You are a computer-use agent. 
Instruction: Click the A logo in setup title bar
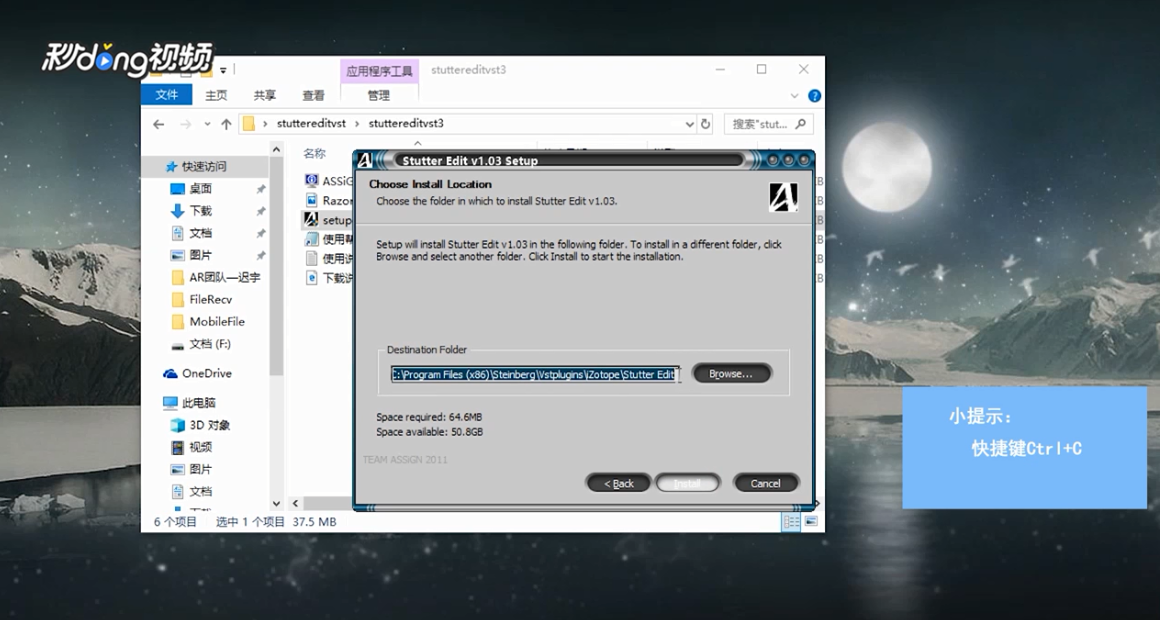coord(365,160)
